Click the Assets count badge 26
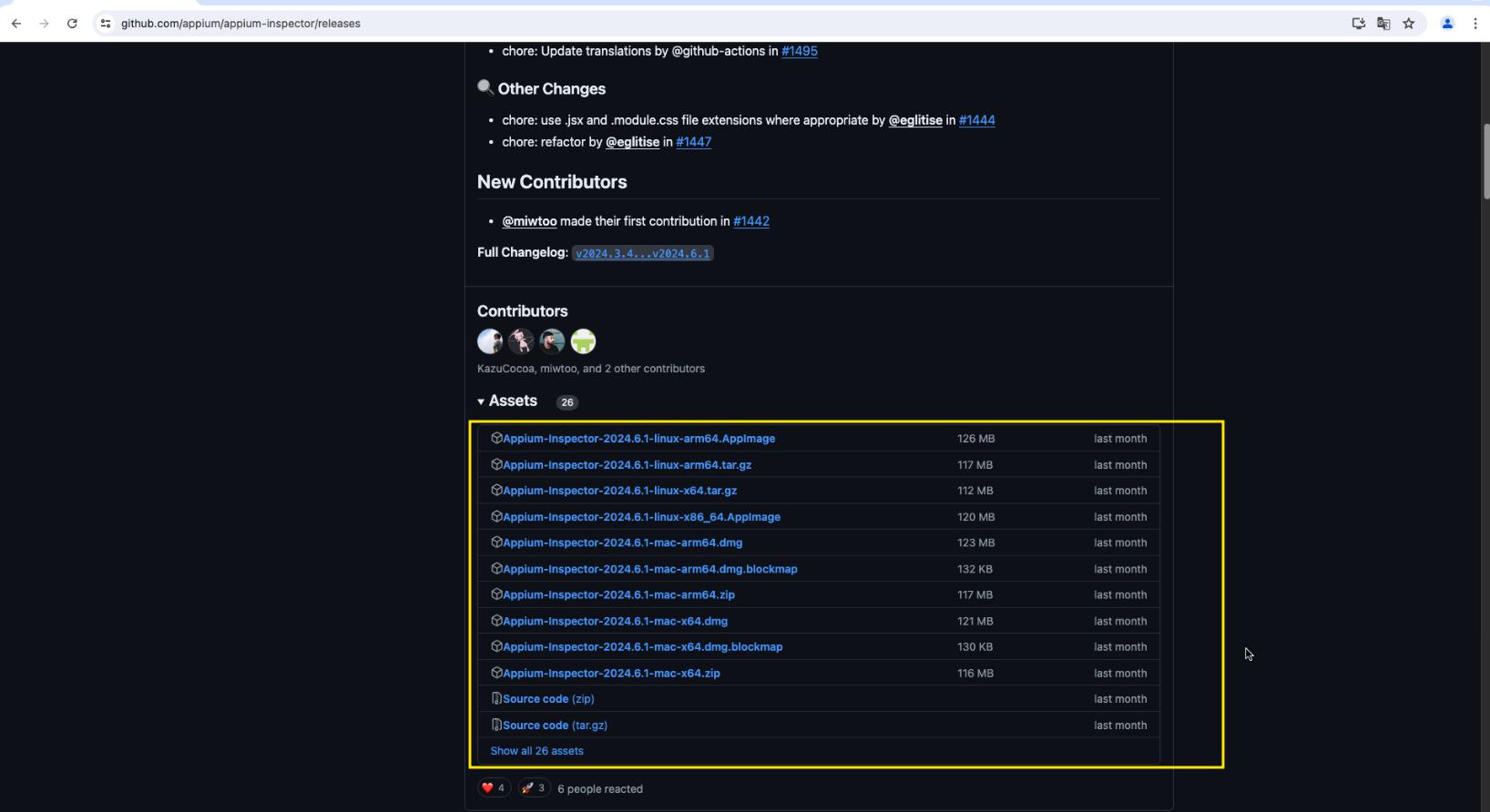Screen dimensions: 1490x812 566,402
